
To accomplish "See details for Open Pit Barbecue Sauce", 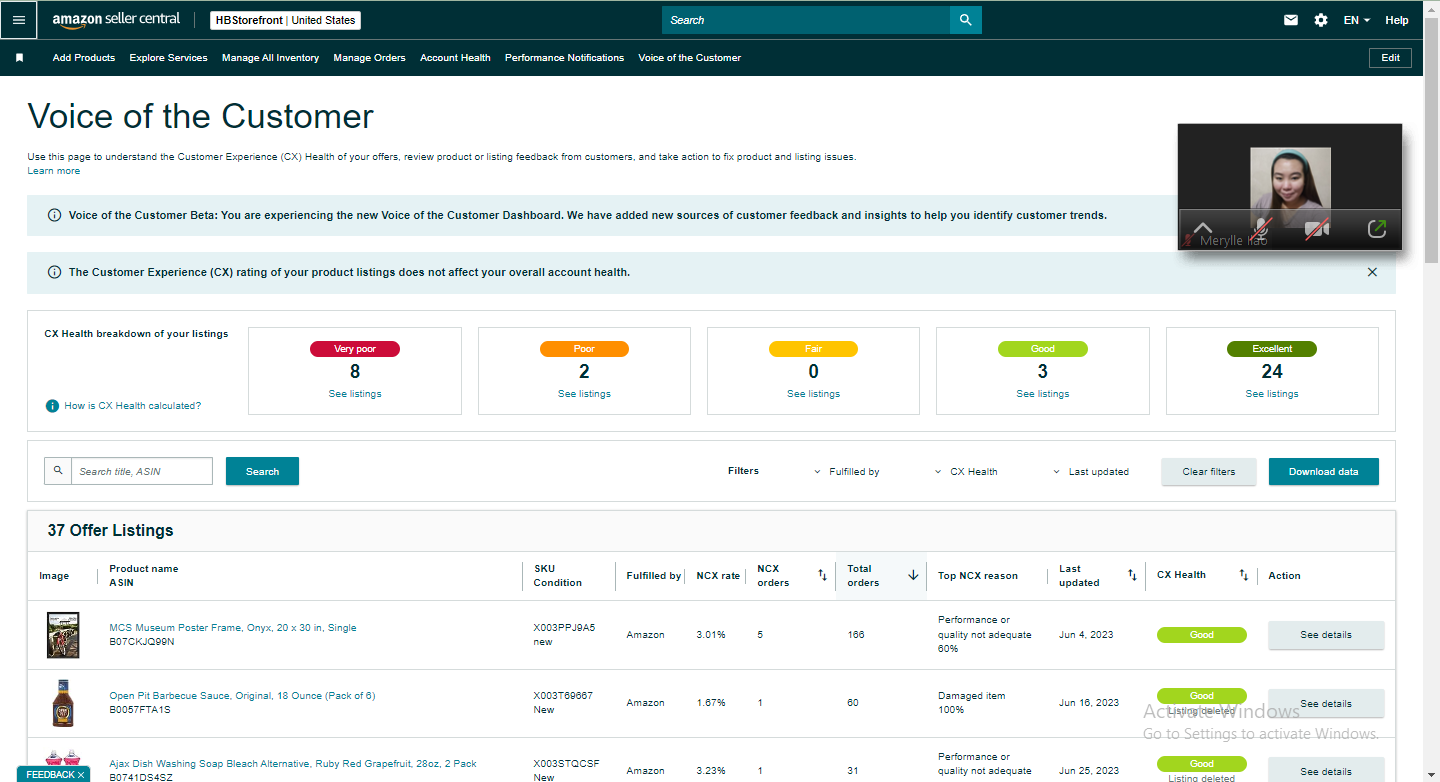I will point(1326,703).
